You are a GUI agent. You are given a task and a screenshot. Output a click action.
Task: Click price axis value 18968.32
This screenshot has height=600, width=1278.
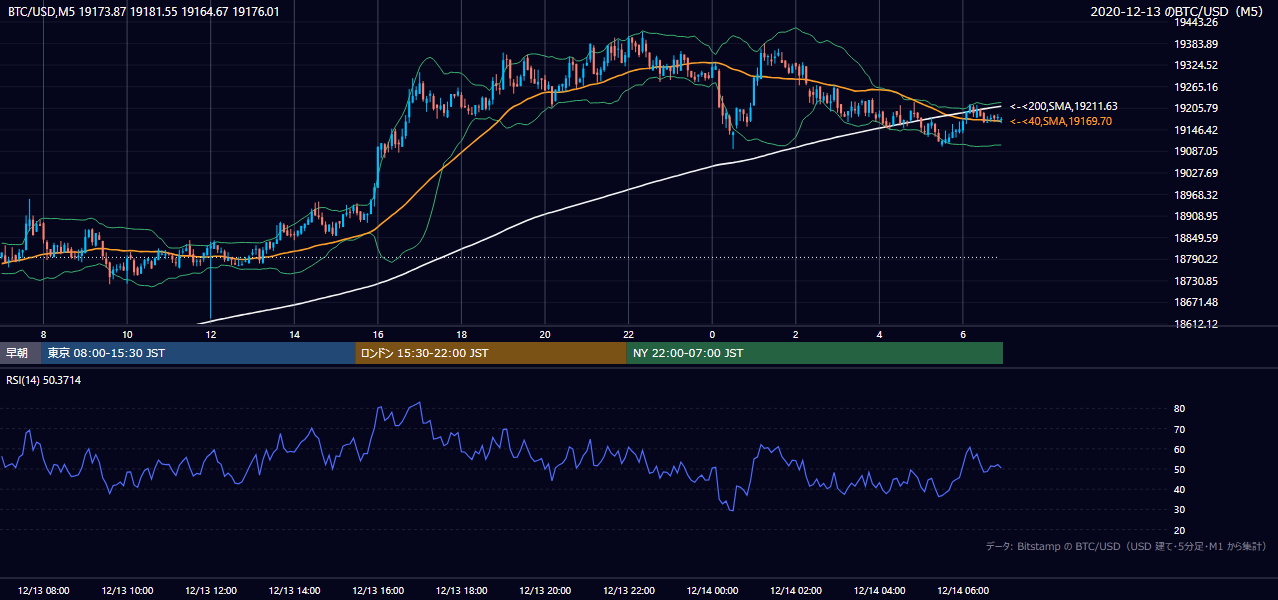point(1196,195)
